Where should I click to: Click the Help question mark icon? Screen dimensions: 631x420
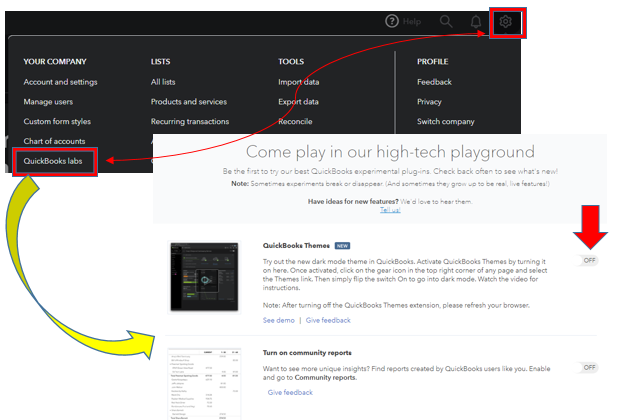click(x=392, y=21)
